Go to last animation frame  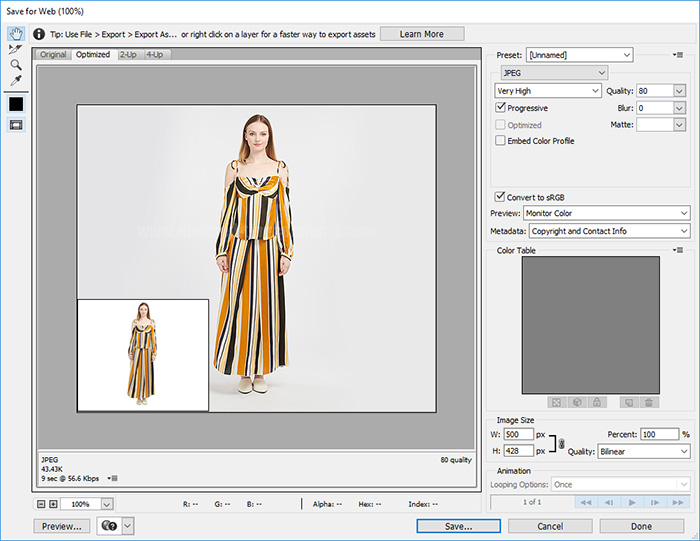click(678, 502)
